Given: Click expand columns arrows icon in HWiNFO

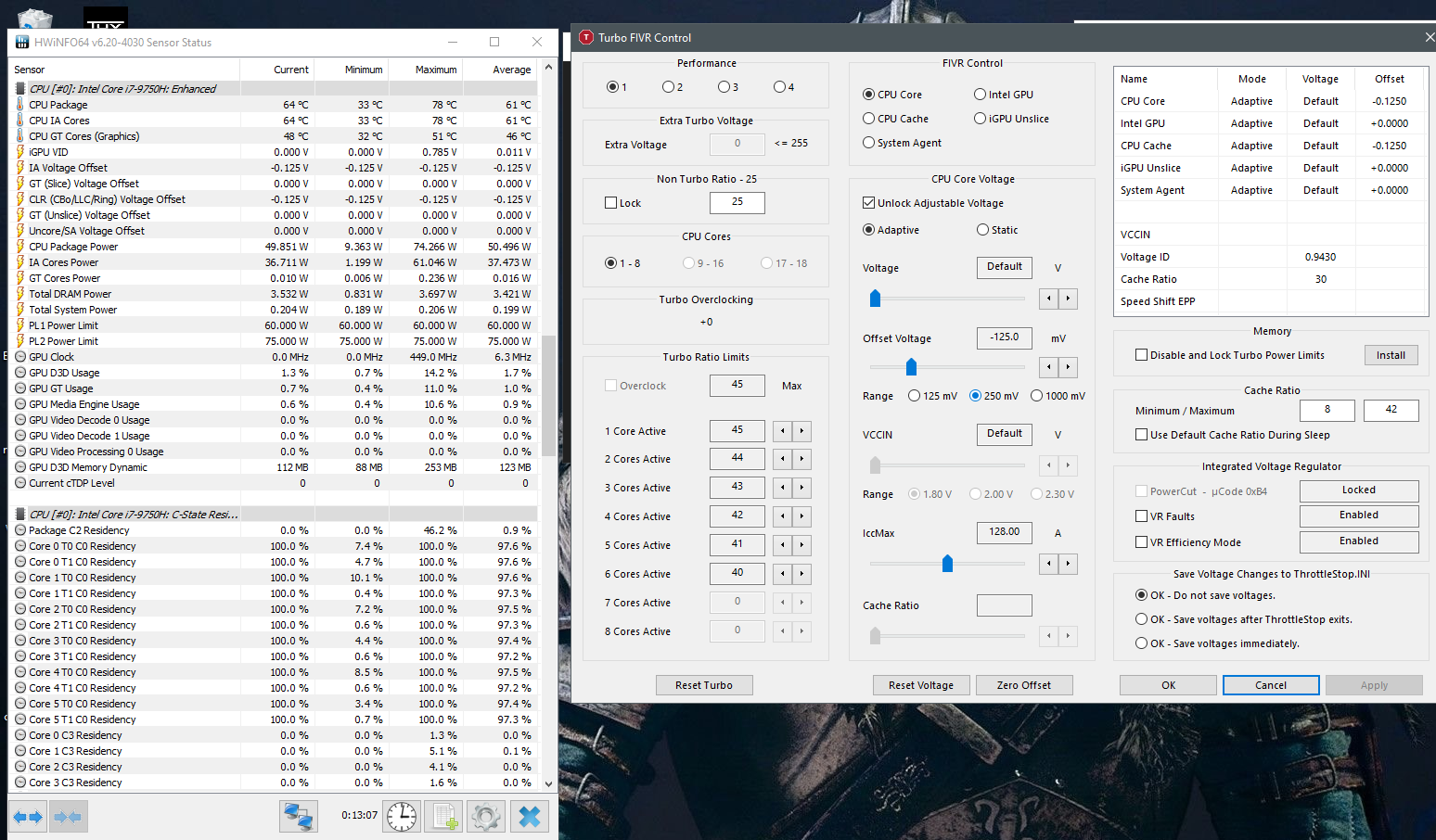Looking at the screenshot, I should coord(27,817).
